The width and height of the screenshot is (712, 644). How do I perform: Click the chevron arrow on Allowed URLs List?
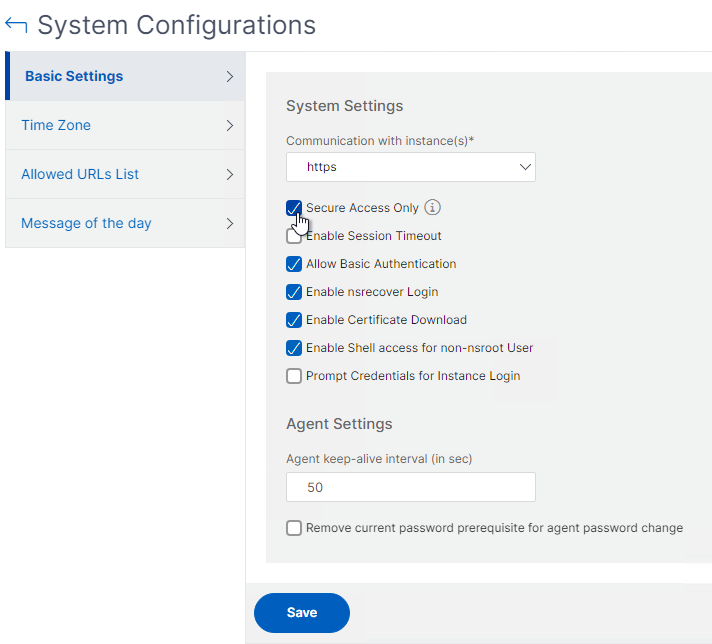pos(230,174)
